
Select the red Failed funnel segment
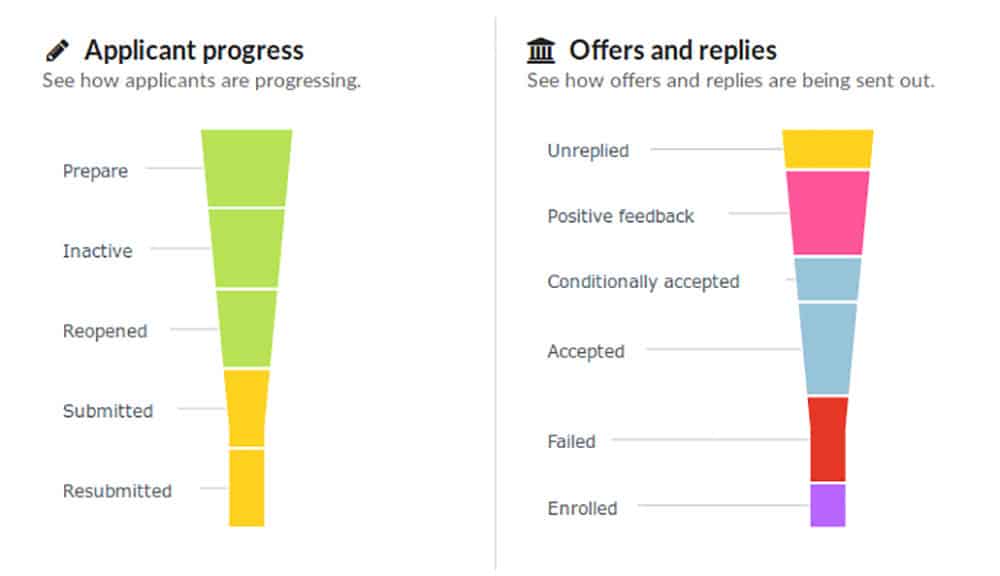pos(828,439)
